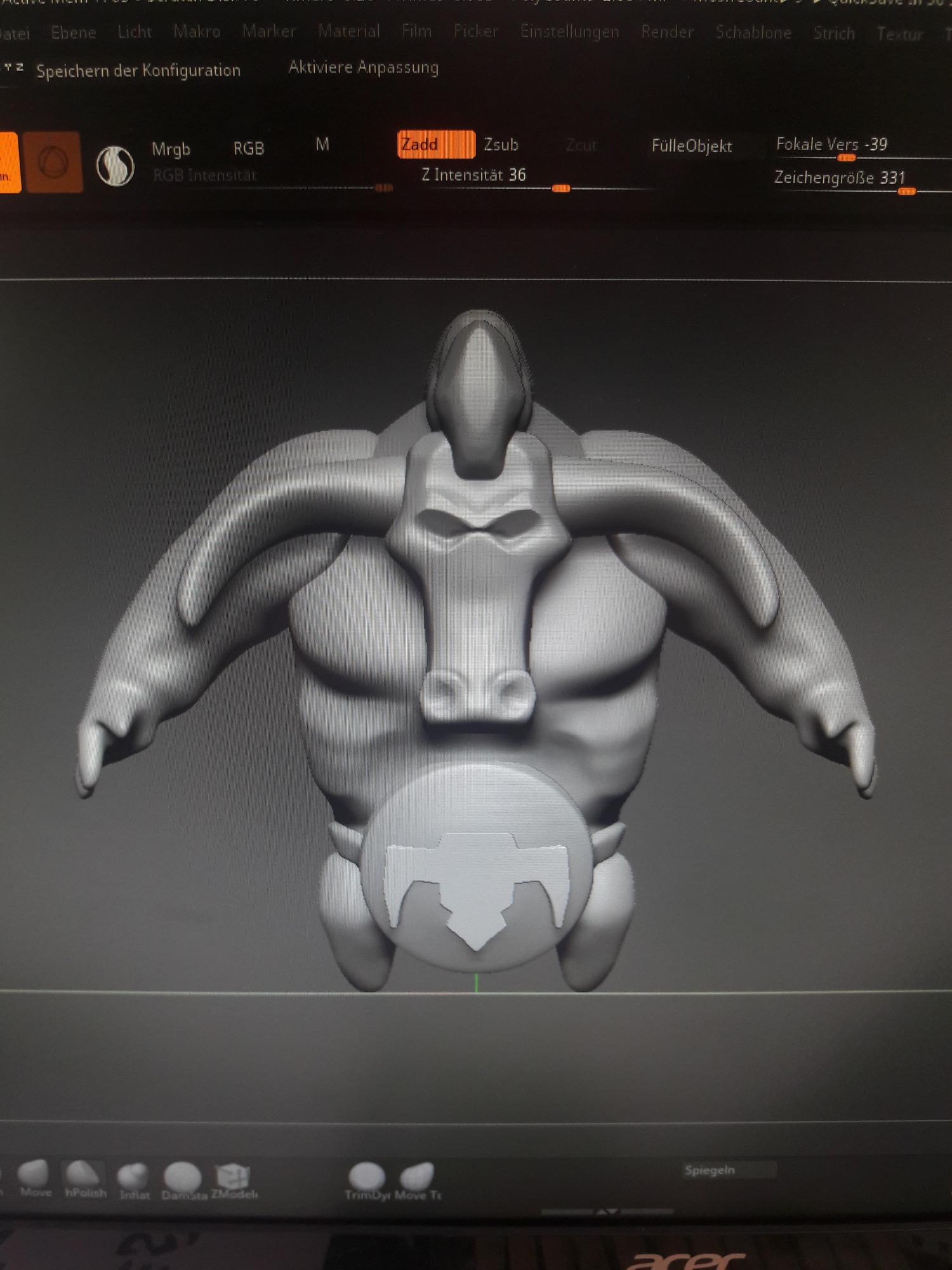The height and width of the screenshot is (1270, 952).
Task: Activate the ZModeler brush
Action: (x=232, y=1178)
